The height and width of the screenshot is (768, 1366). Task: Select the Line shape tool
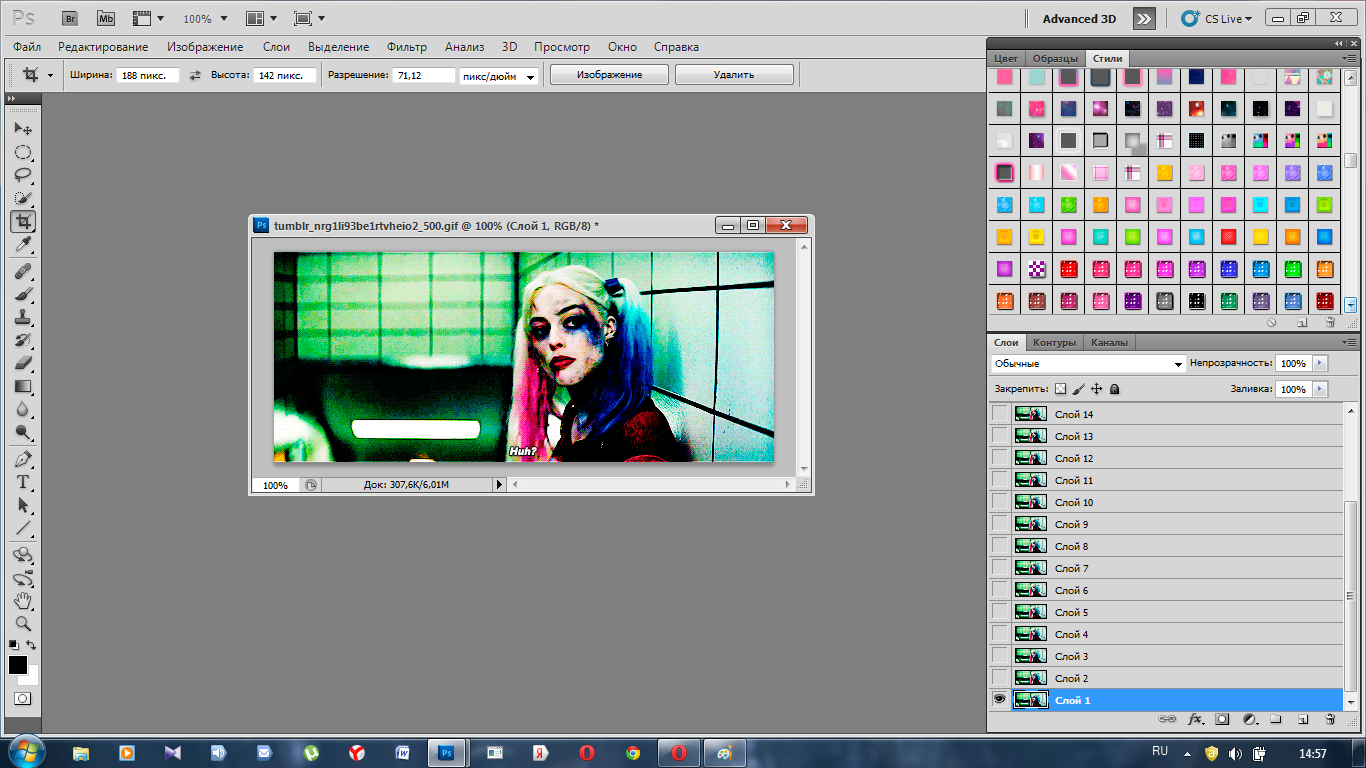tap(23, 529)
